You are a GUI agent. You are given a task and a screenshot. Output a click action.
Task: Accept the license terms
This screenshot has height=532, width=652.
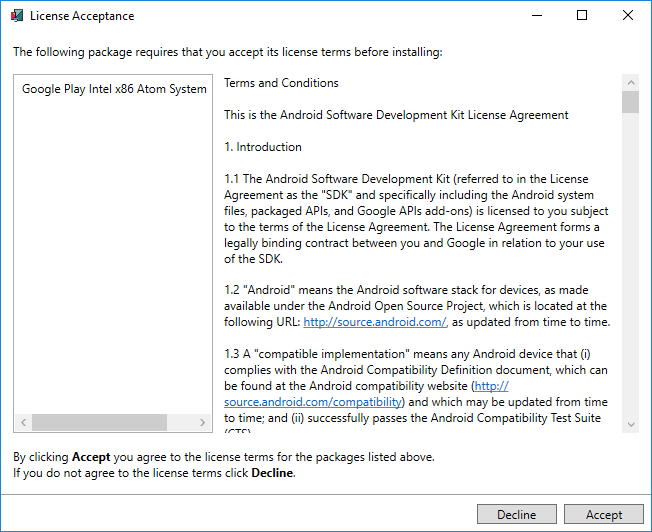tap(604, 515)
